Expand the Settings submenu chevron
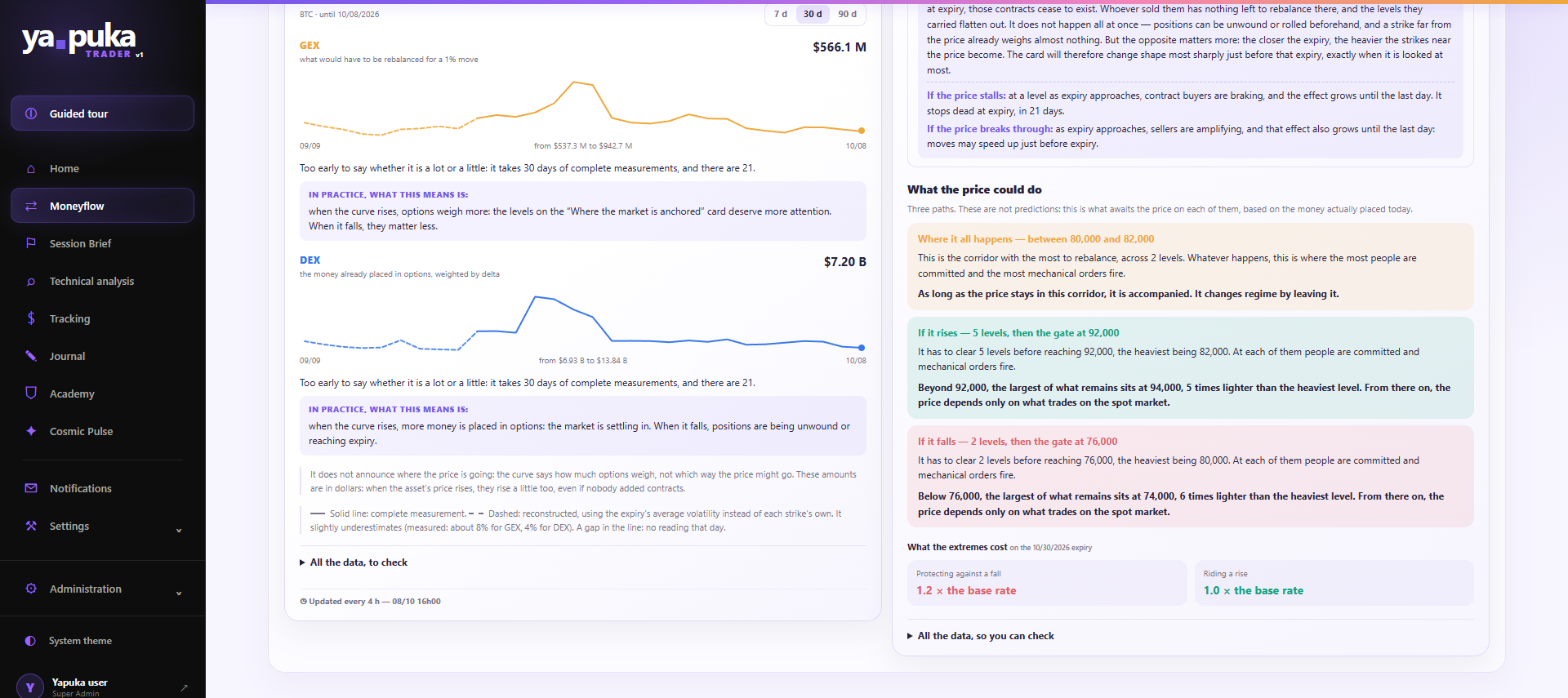Image resolution: width=1568 pixels, height=698 pixels. coord(179,531)
